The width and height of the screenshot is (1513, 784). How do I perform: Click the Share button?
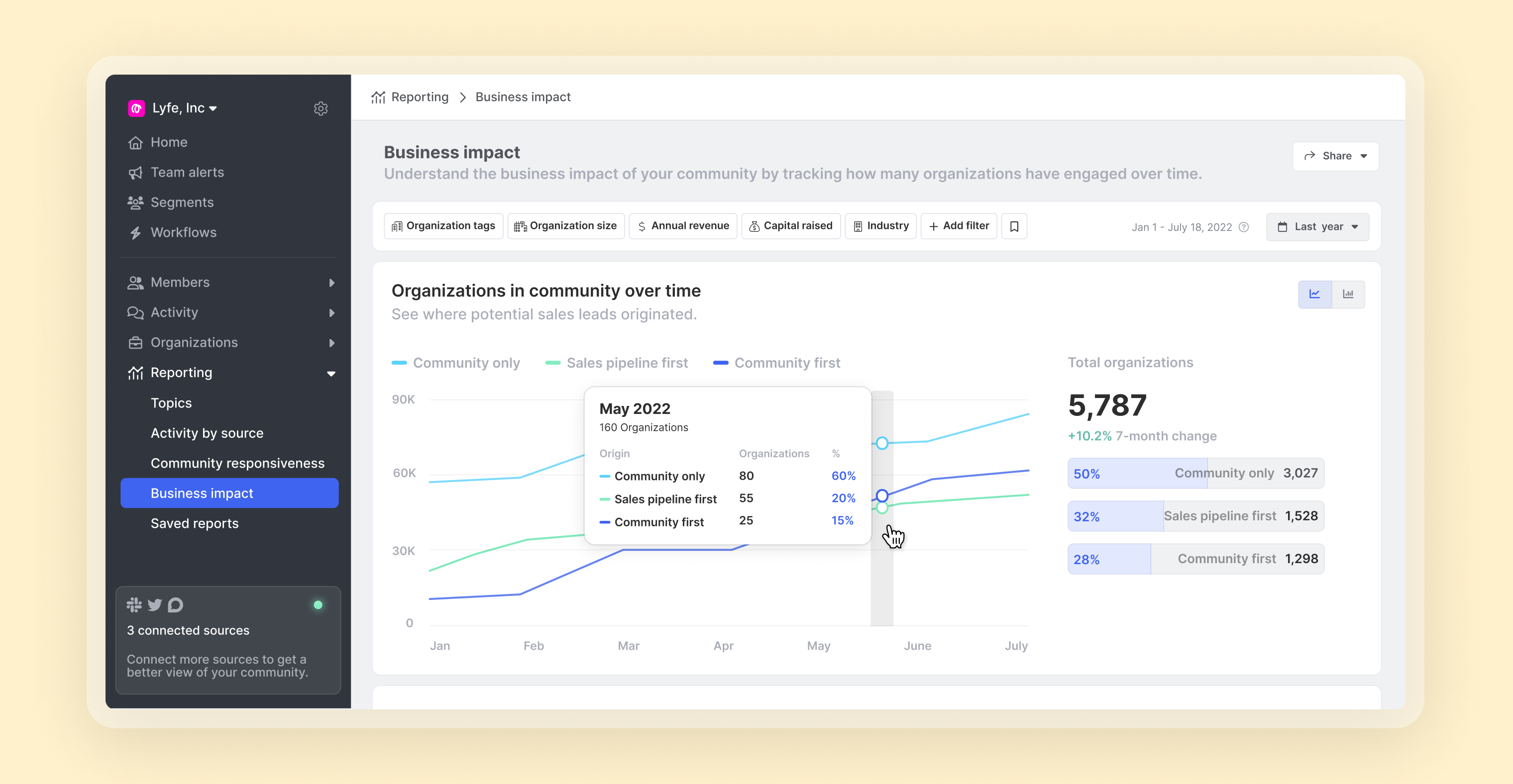pos(1335,156)
